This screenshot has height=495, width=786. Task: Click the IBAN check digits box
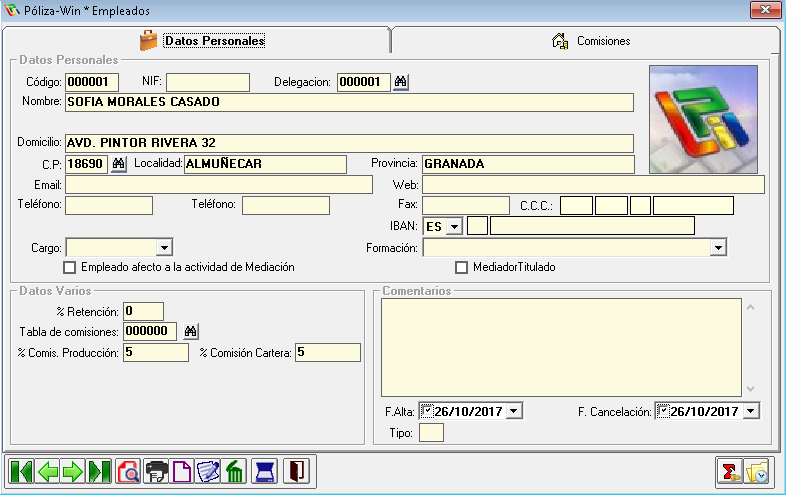pos(477,226)
